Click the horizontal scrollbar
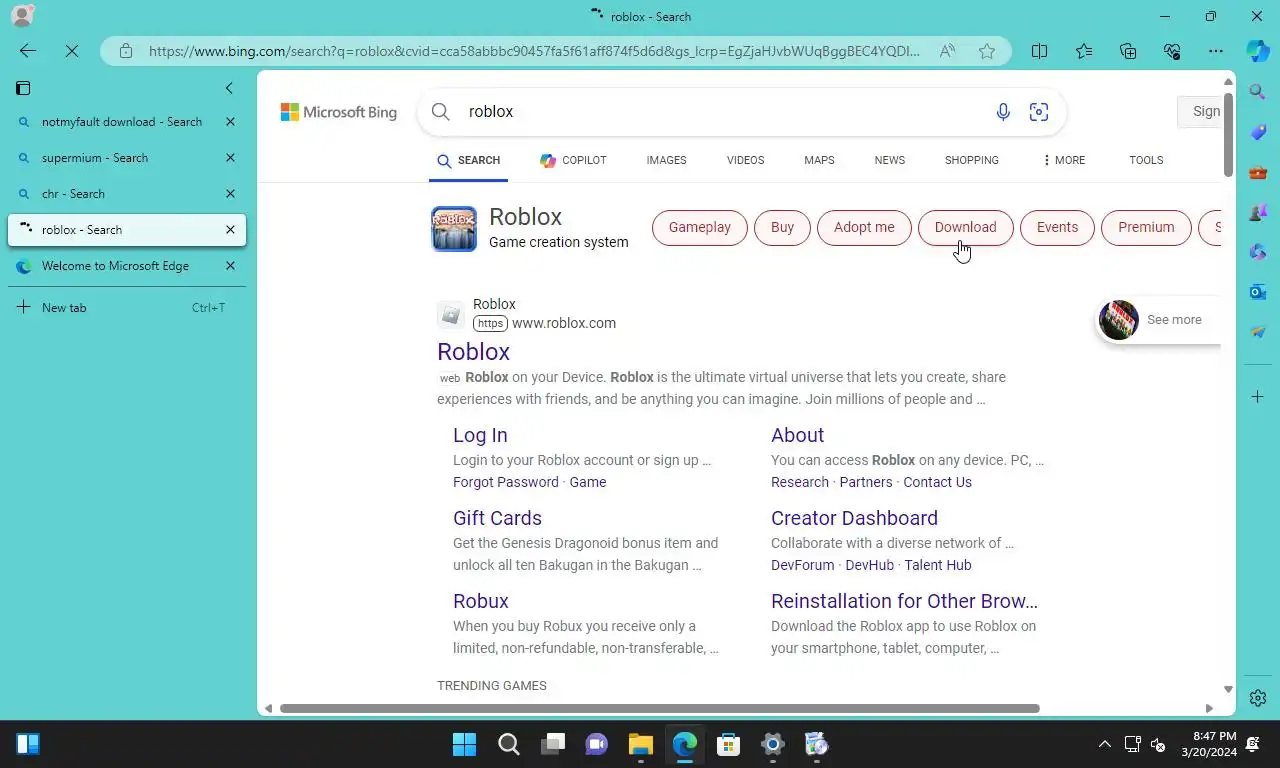 click(660, 708)
